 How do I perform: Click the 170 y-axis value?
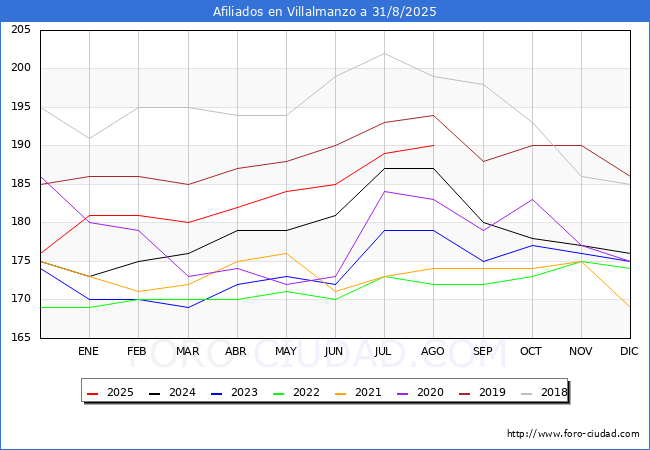(21, 299)
